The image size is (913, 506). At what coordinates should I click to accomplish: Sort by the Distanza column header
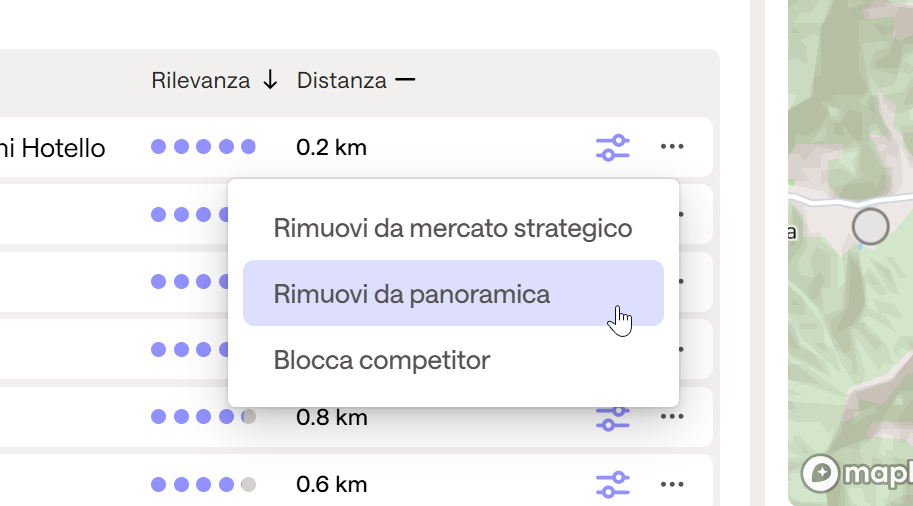click(341, 81)
